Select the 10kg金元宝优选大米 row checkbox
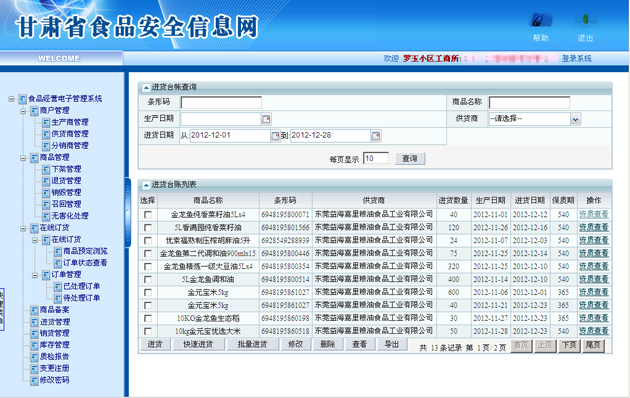630x398 pixels. pyautogui.click(x=148, y=331)
